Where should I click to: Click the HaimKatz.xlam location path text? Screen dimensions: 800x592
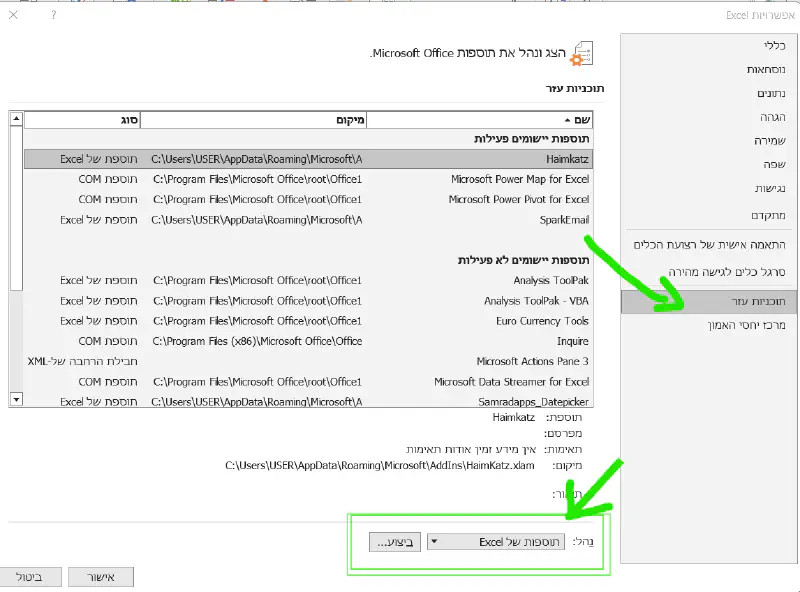[380, 465]
